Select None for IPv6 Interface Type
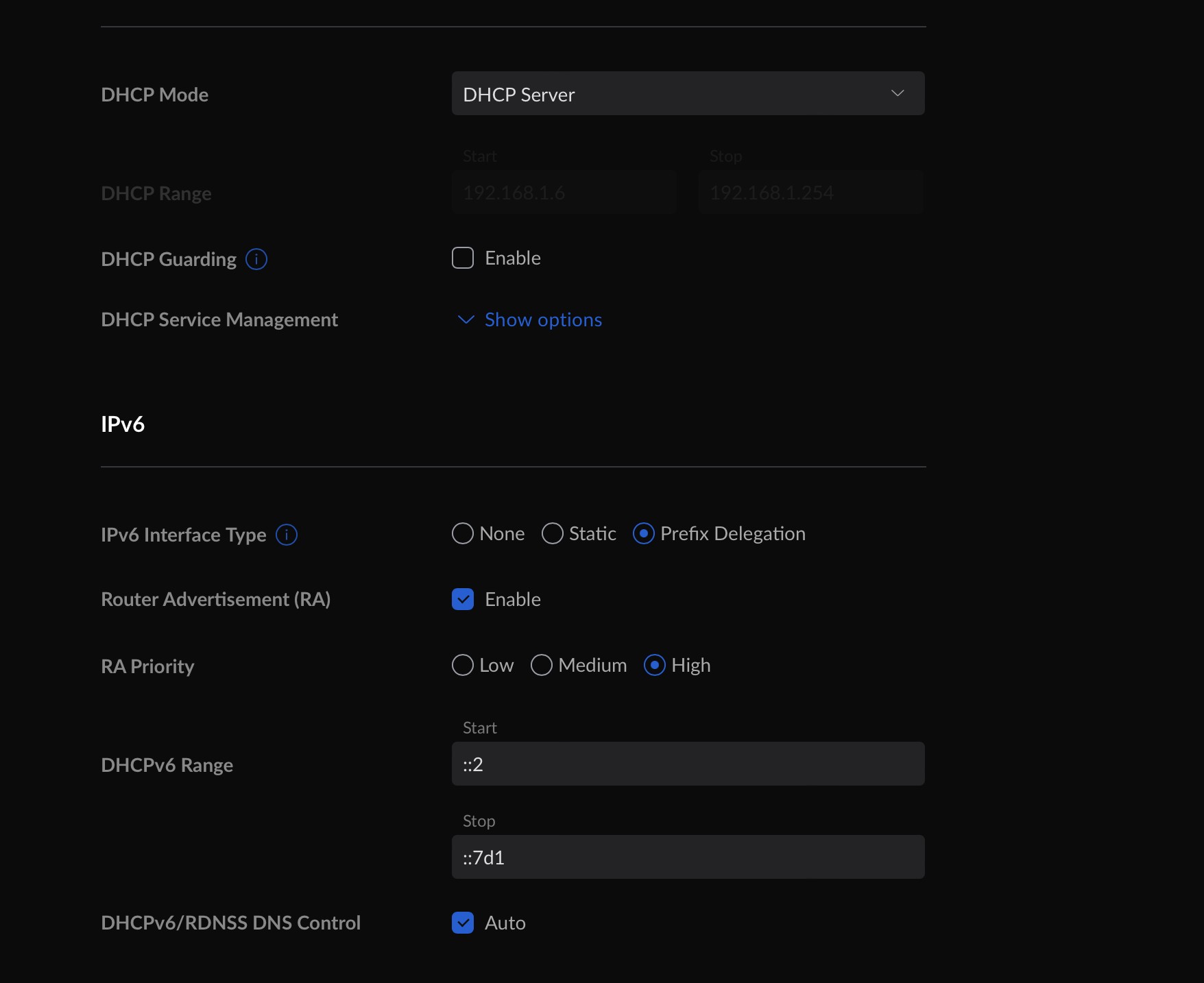Viewport: 1204px width, 983px height. point(463,534)
